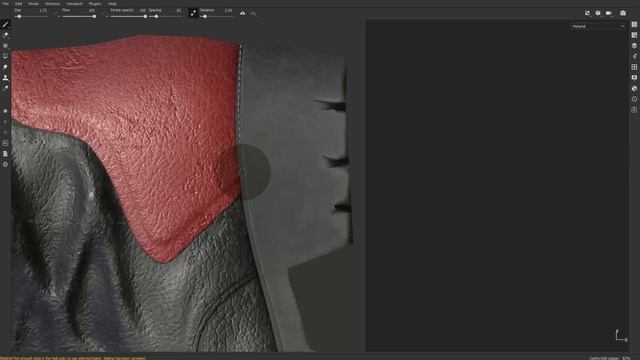Viewport: 640px width, 360px height.
Task: Click the yellow warning message in the status bar
Action: pos(73,358)
